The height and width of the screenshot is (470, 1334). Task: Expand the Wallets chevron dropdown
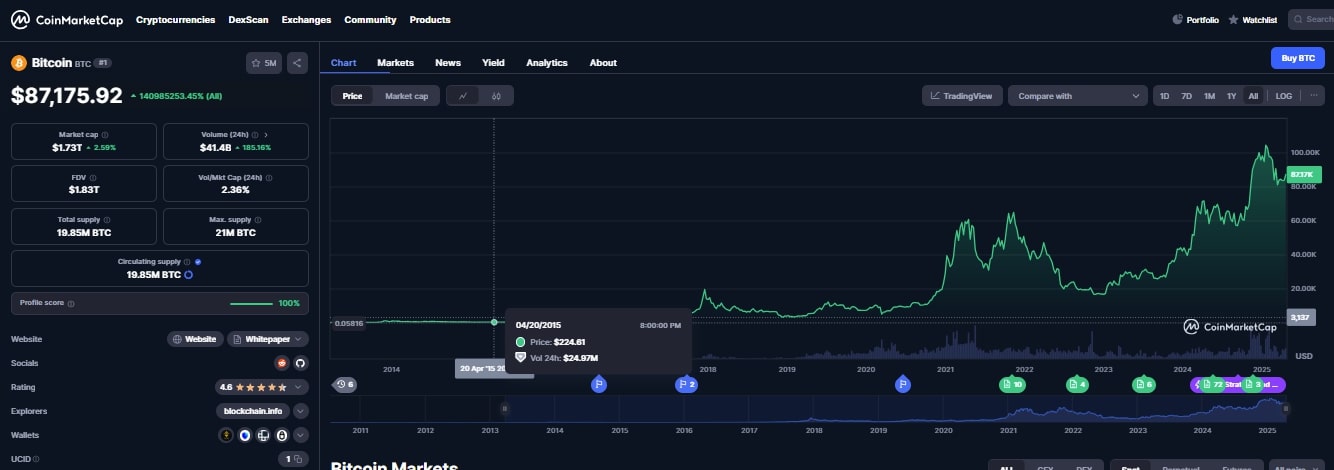(301, 435)
